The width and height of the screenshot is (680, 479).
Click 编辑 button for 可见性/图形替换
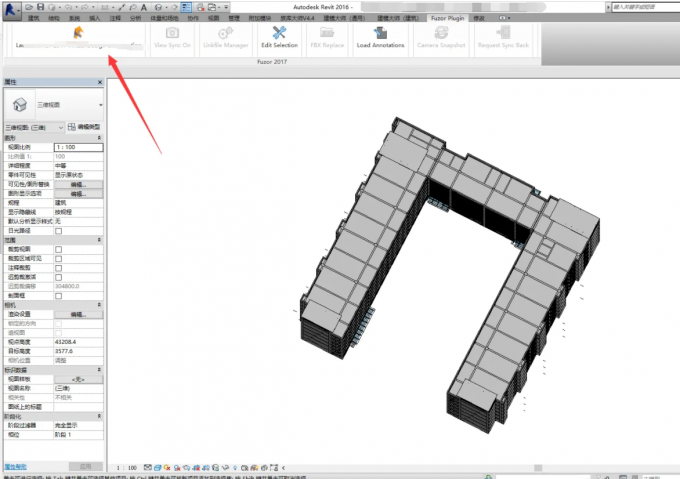(x=78, y=184)
